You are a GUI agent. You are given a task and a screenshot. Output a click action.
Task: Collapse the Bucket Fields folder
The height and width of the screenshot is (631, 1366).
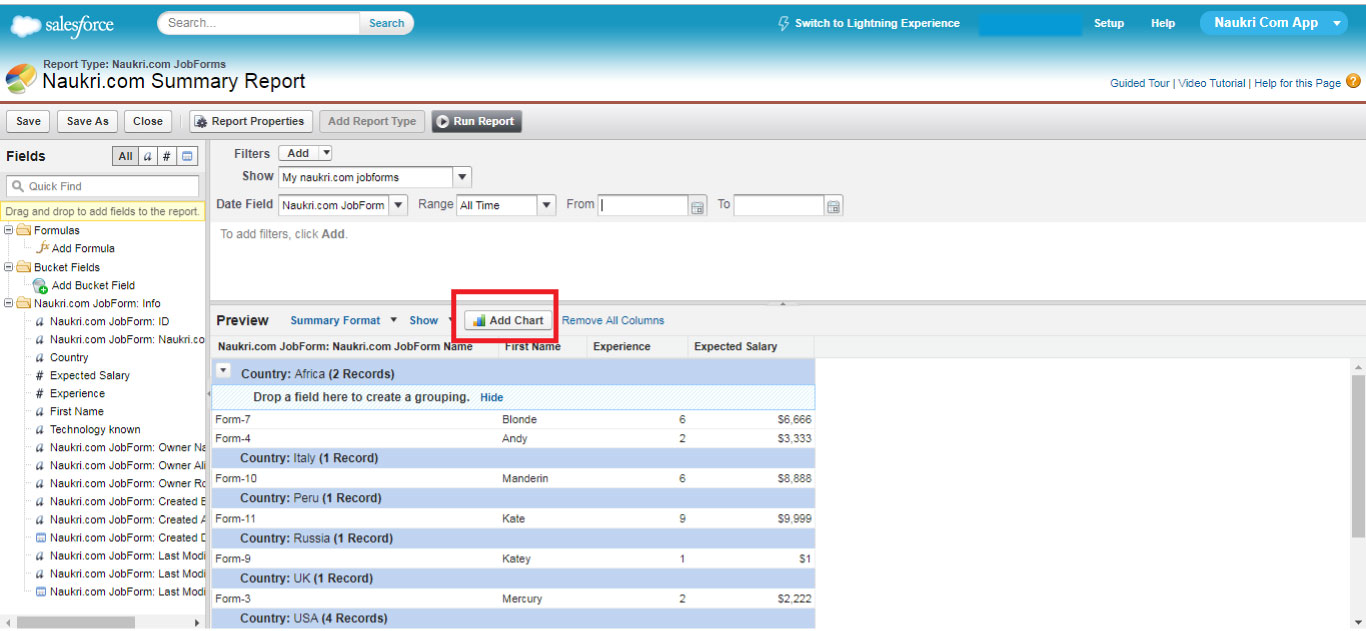(9, 267)
